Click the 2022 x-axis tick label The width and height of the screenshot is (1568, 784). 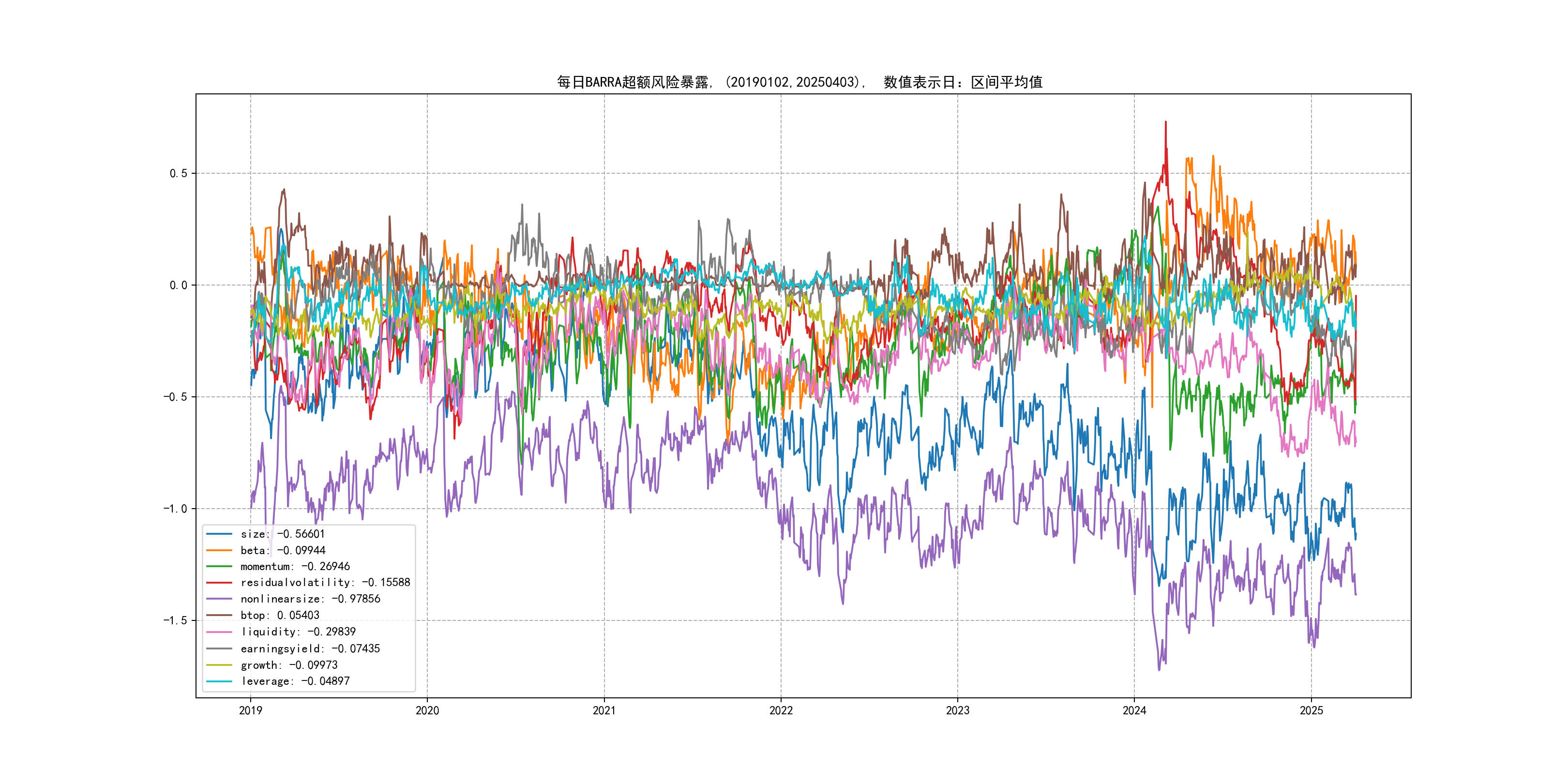click(x=781, y=710)
